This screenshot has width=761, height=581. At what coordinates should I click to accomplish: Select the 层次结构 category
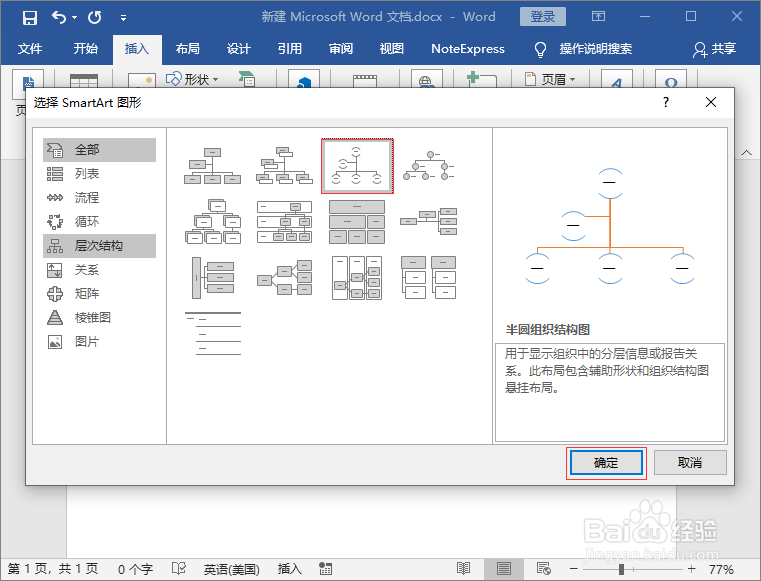click(x=99, y=246)
